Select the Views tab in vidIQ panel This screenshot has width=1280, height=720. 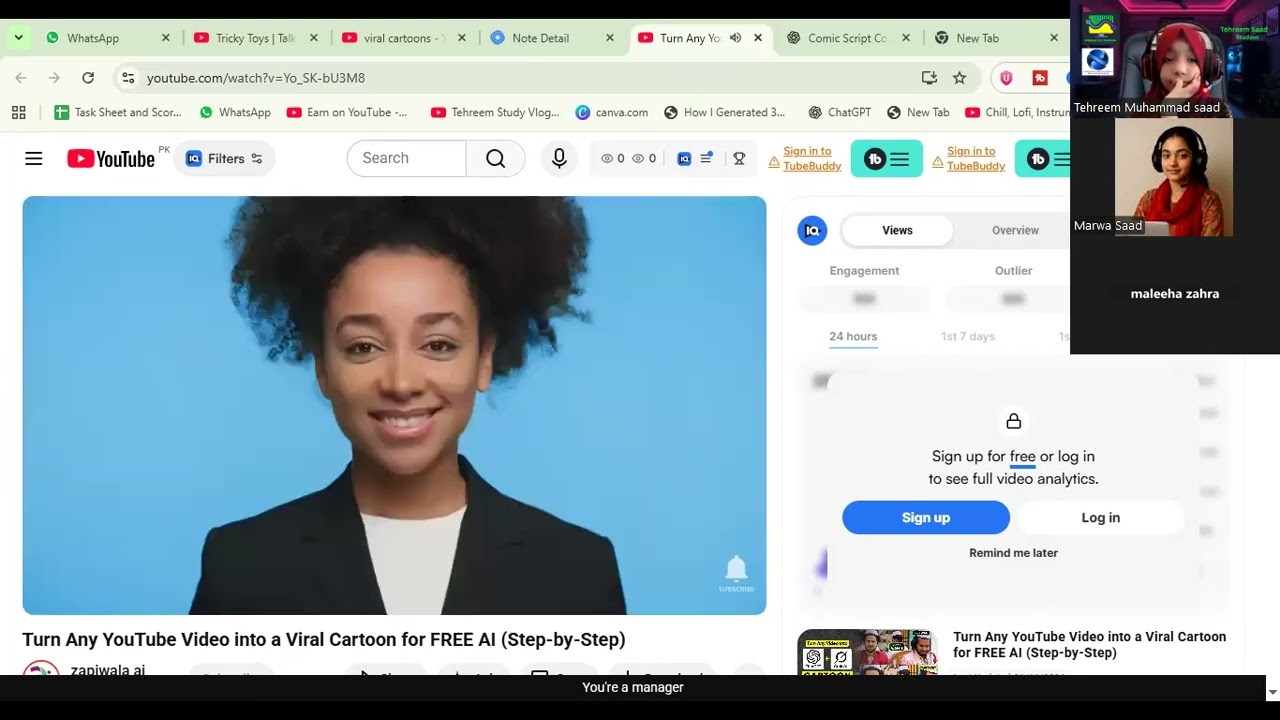[x=897, y=230]
